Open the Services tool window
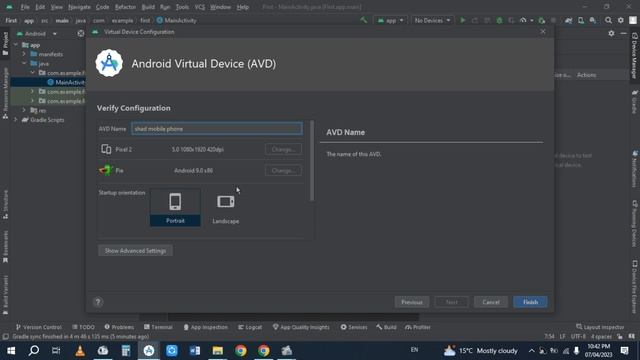Image resolution: width=640 pixels, height=360 pixels. pyautogui.click(x=354, y=327)
